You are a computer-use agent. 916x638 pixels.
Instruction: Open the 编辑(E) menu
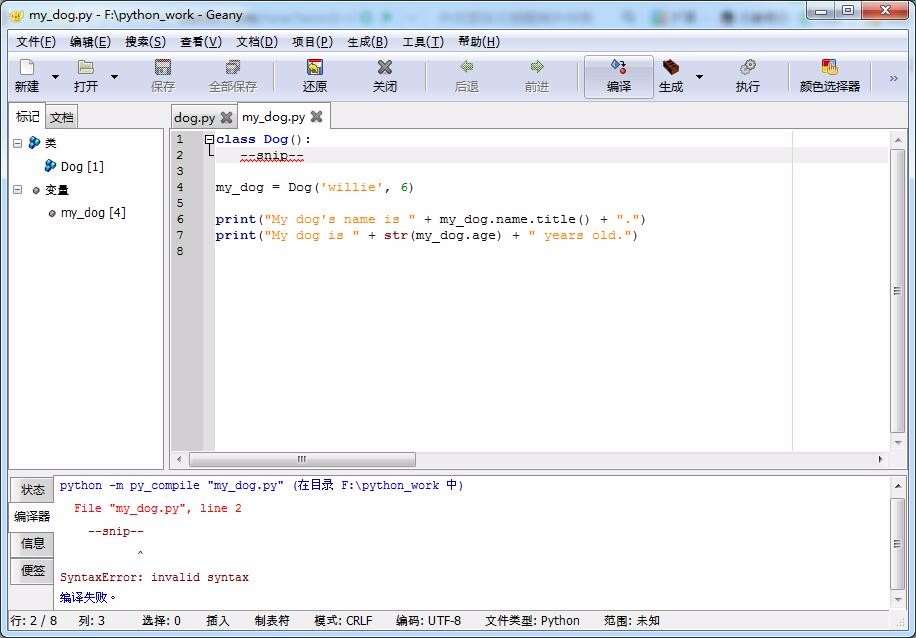91,42
